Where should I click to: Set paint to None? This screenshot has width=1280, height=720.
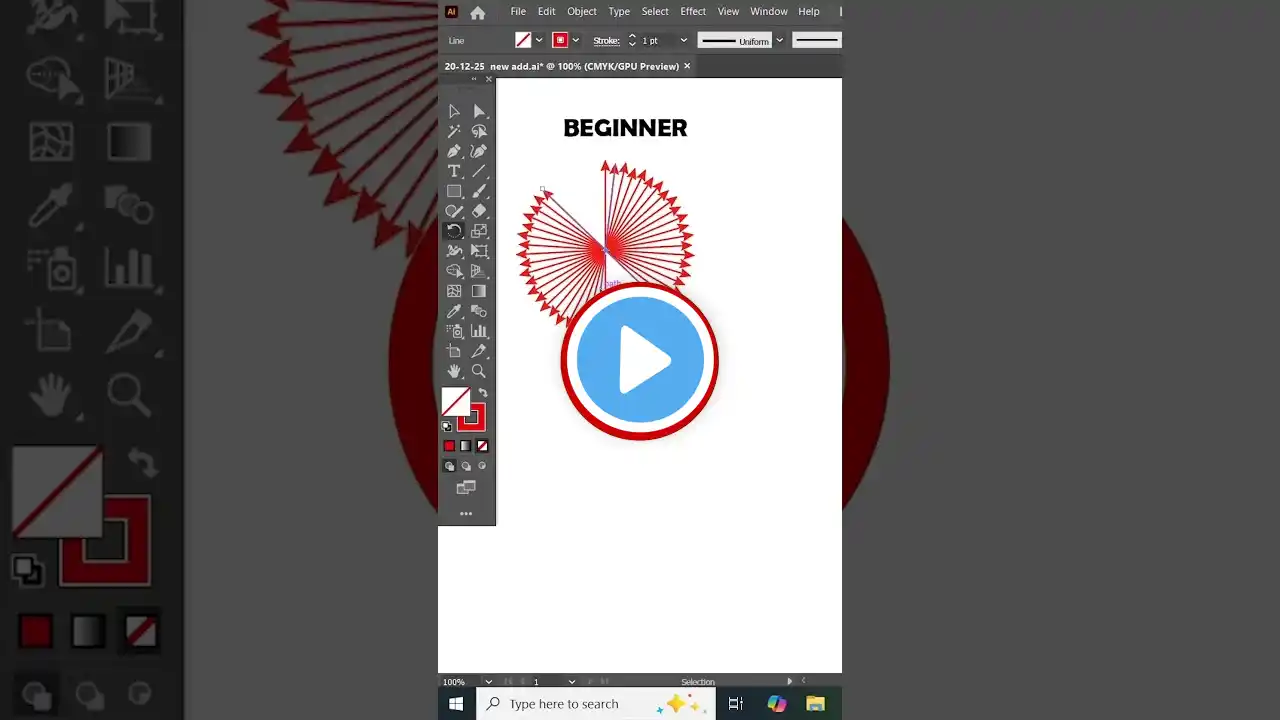click(x=482, y=446)
